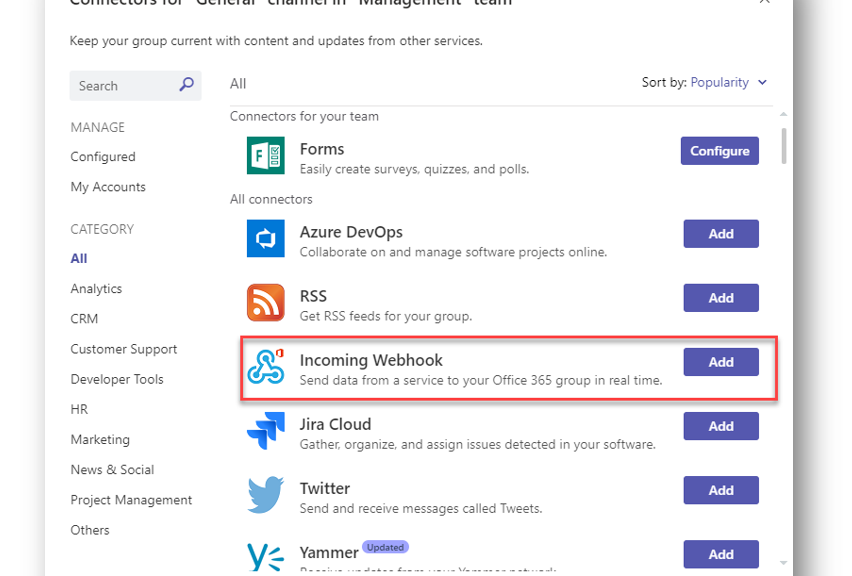852x576 pixels.
Task: Open Configured connectors list
Action: (x=103, y=156)
